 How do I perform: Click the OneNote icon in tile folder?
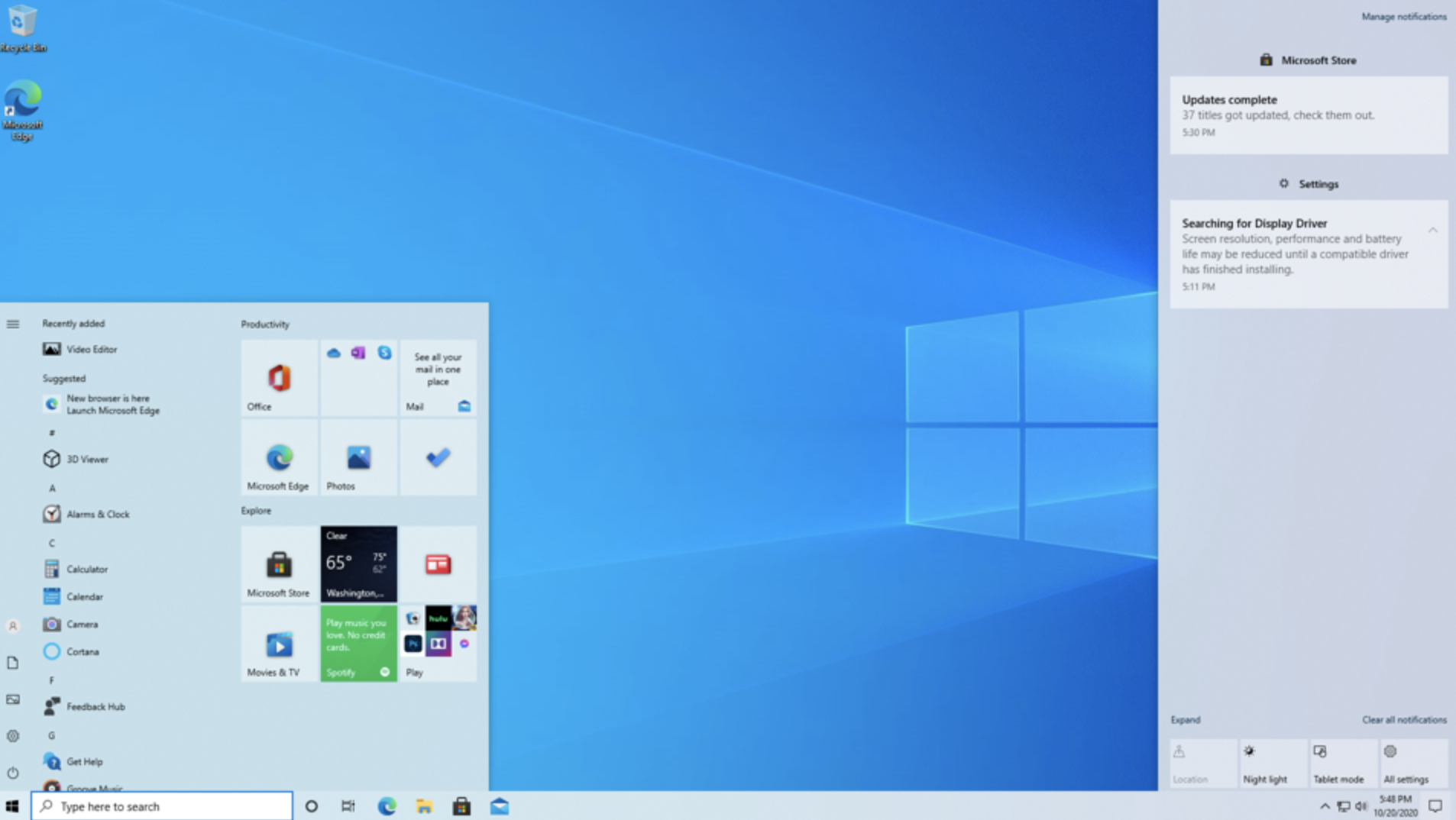pyautogui.click(x=358, y=353)
